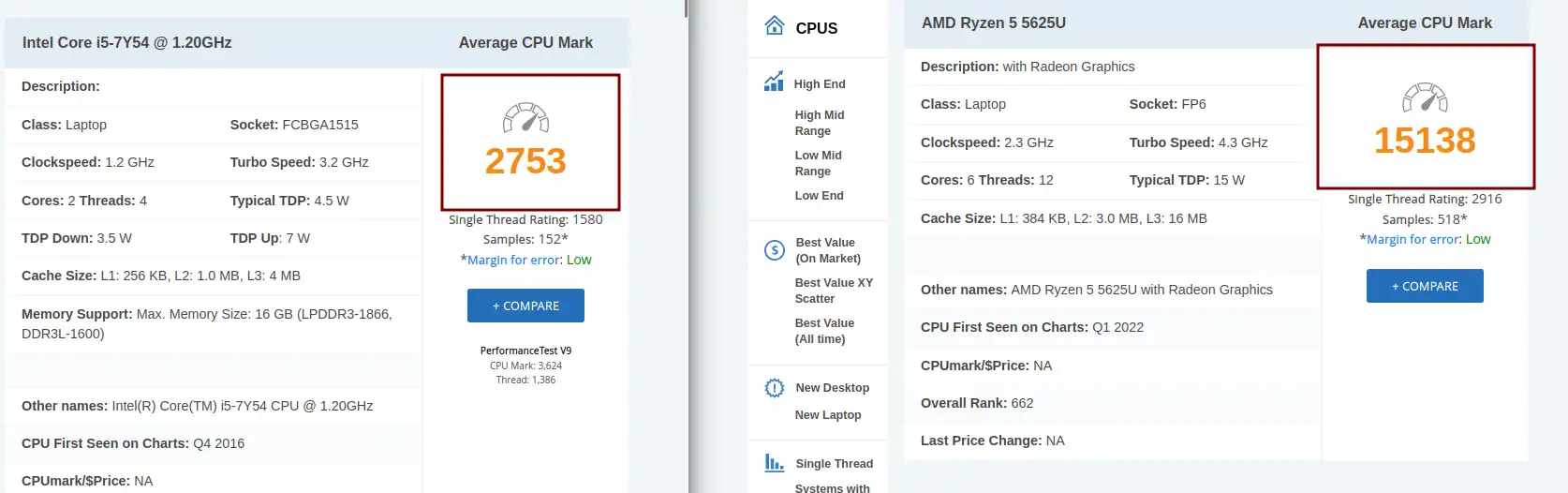1568x493 pixels.
Task: Select Samples: 518* text
Action: pos(1425,219)
